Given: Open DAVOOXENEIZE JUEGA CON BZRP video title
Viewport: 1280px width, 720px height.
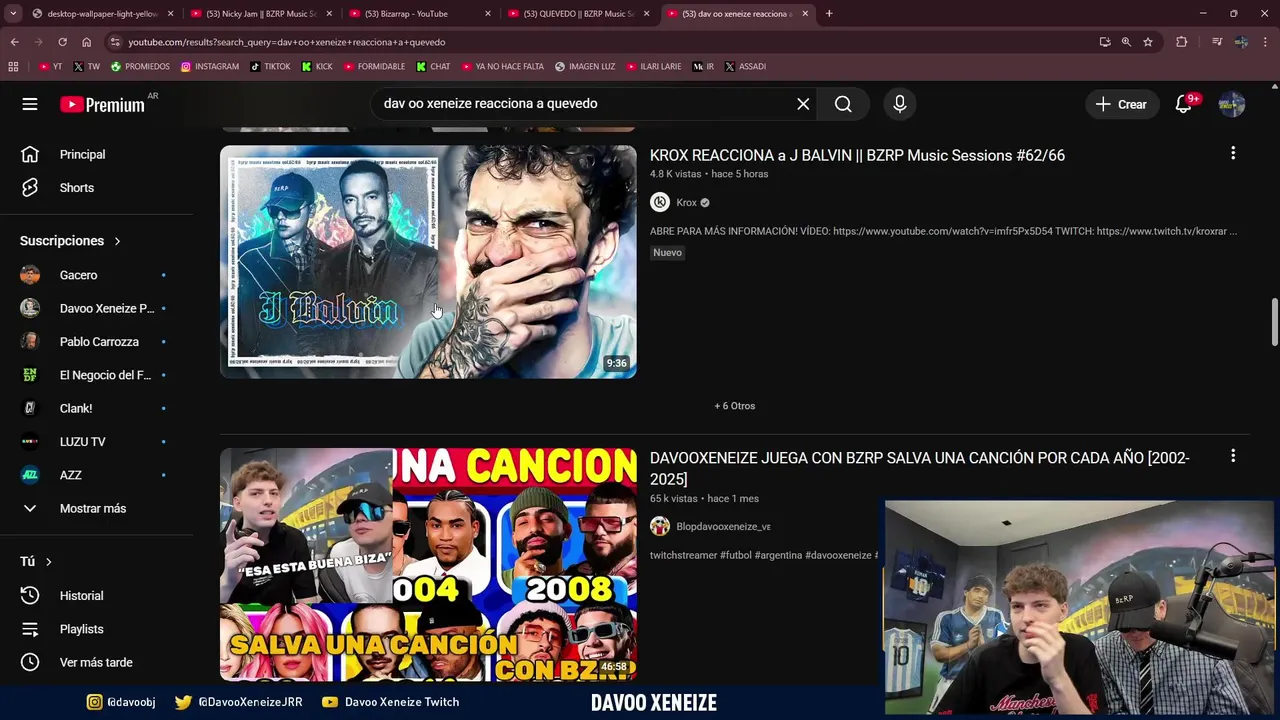Looking at the screenshot, I should 919,468.
